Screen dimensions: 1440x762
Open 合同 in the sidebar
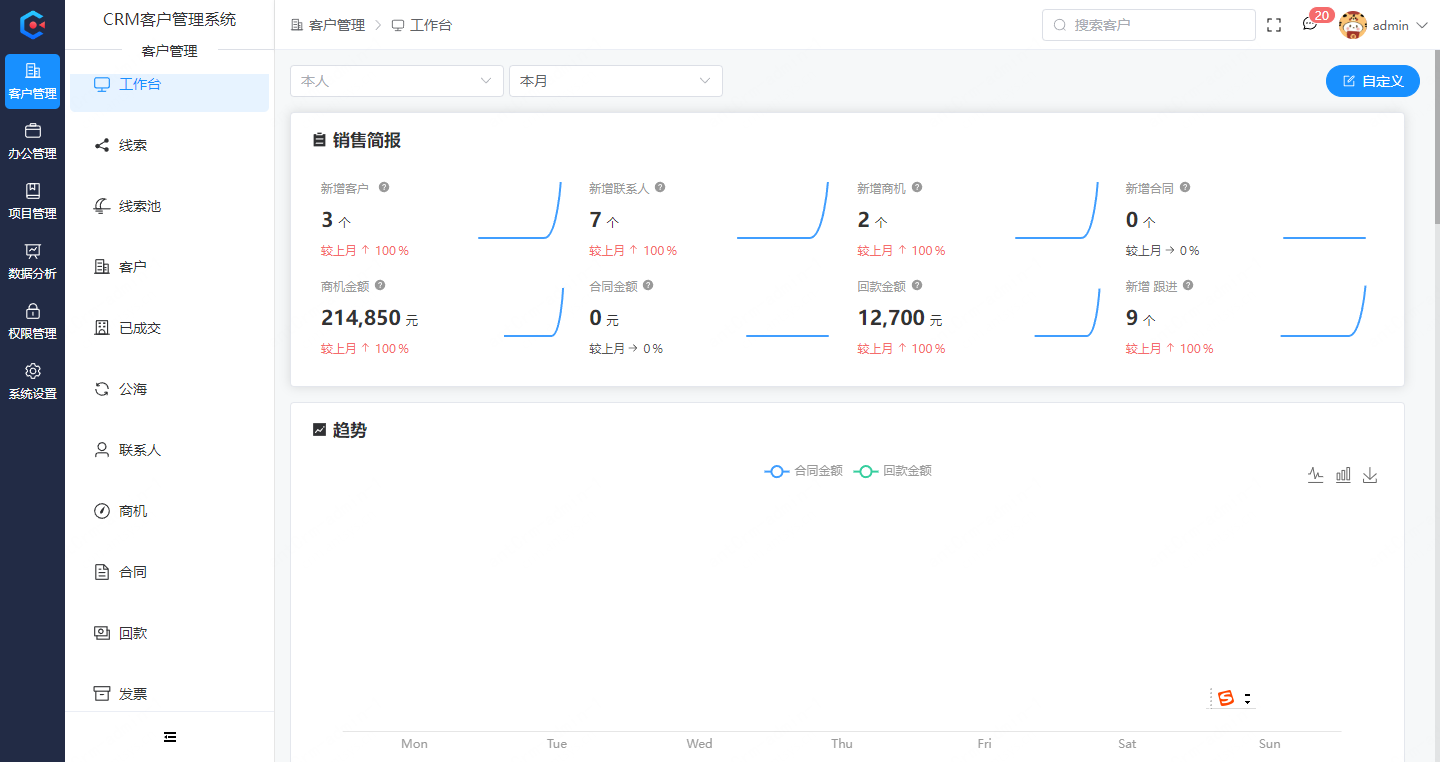(x=169, y=572)
